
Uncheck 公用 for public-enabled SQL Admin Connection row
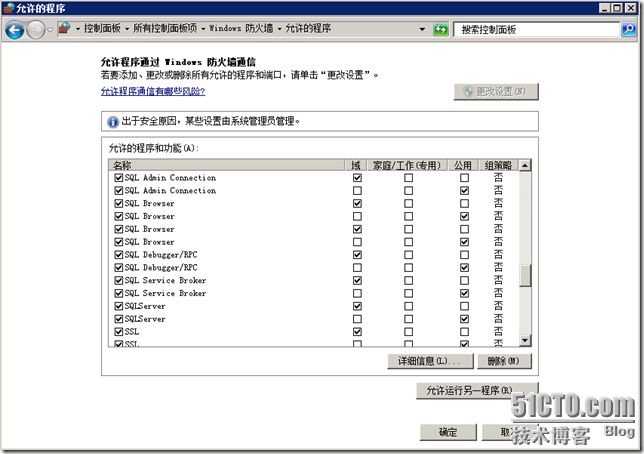click(x=464, y=191)
